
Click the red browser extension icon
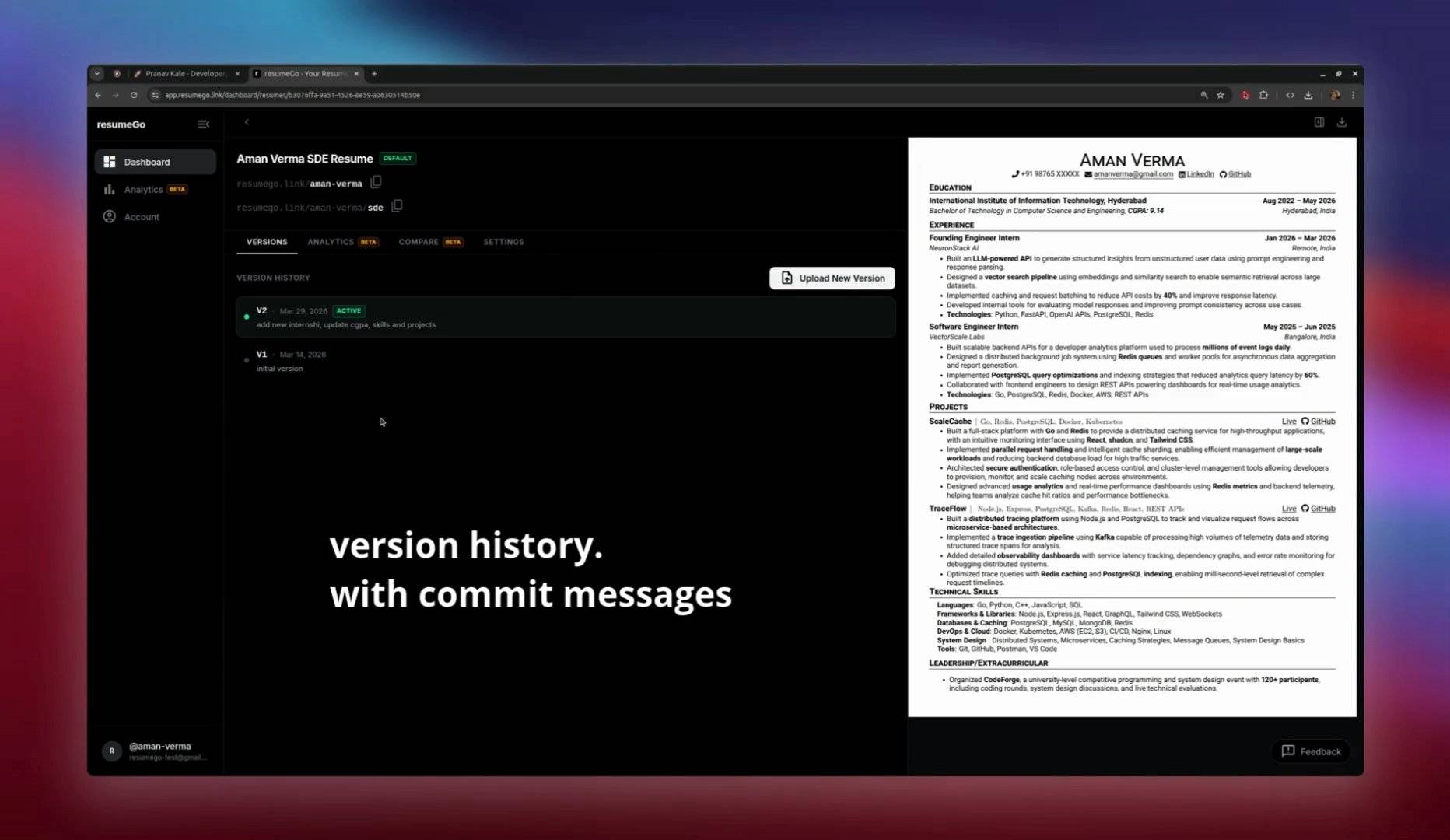click(x=1245, y=95)
